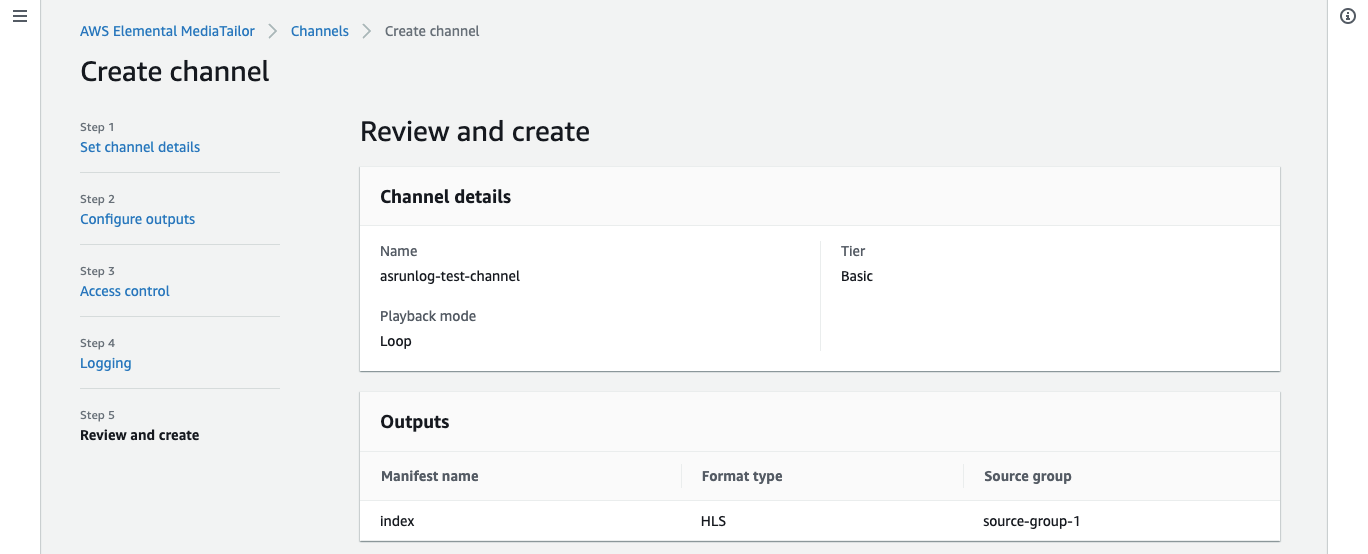Click breadcrumb chevron after Channels

click(367, 31)
